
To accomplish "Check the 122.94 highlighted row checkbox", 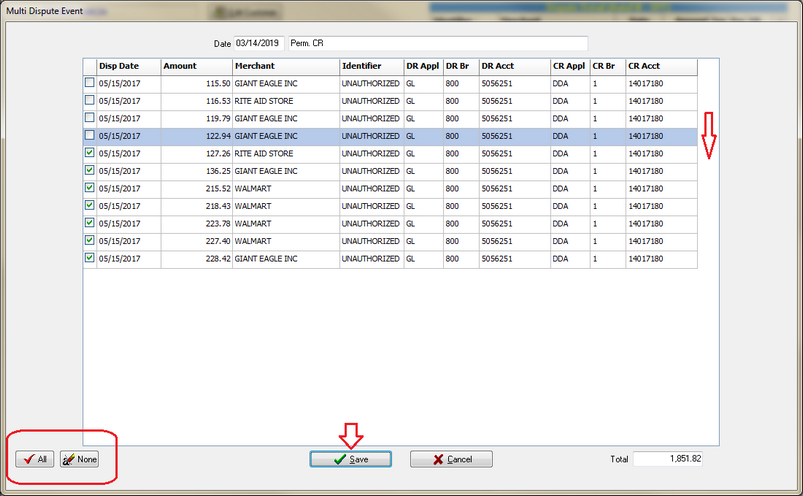I will (x=90, y=136).
